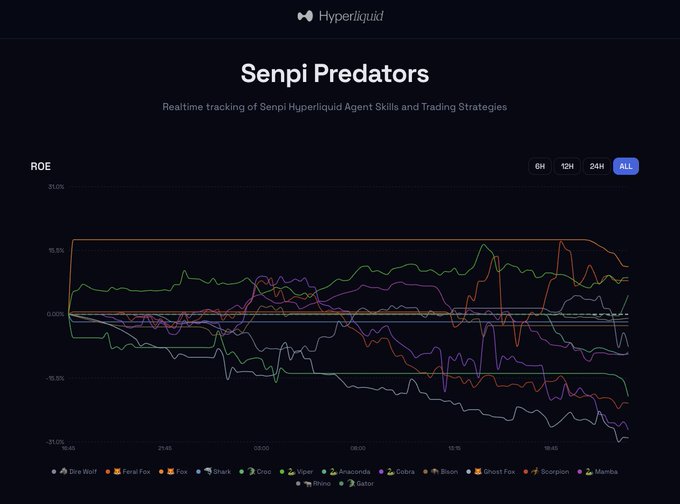The image size is (680, 504).
Task: Toggle Ghost Fox legend entry
Action: (x=495, y=471)
